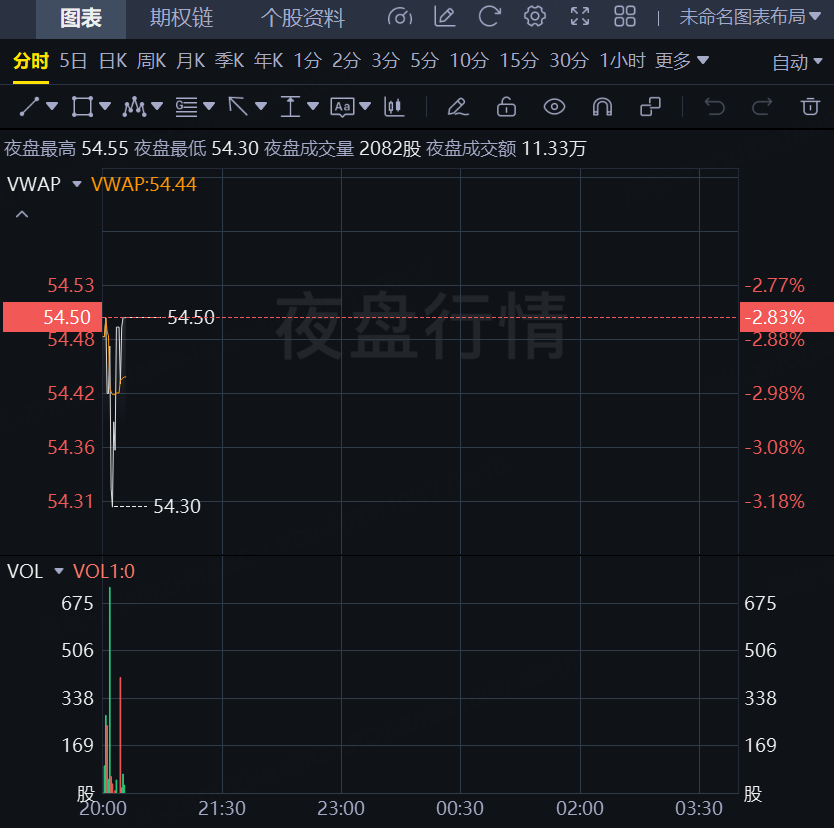Screen dimensions: 834x828
Task: Expand the 更多 timeframe dropdown
Action: pyautogui.click(x=683, y=61)
